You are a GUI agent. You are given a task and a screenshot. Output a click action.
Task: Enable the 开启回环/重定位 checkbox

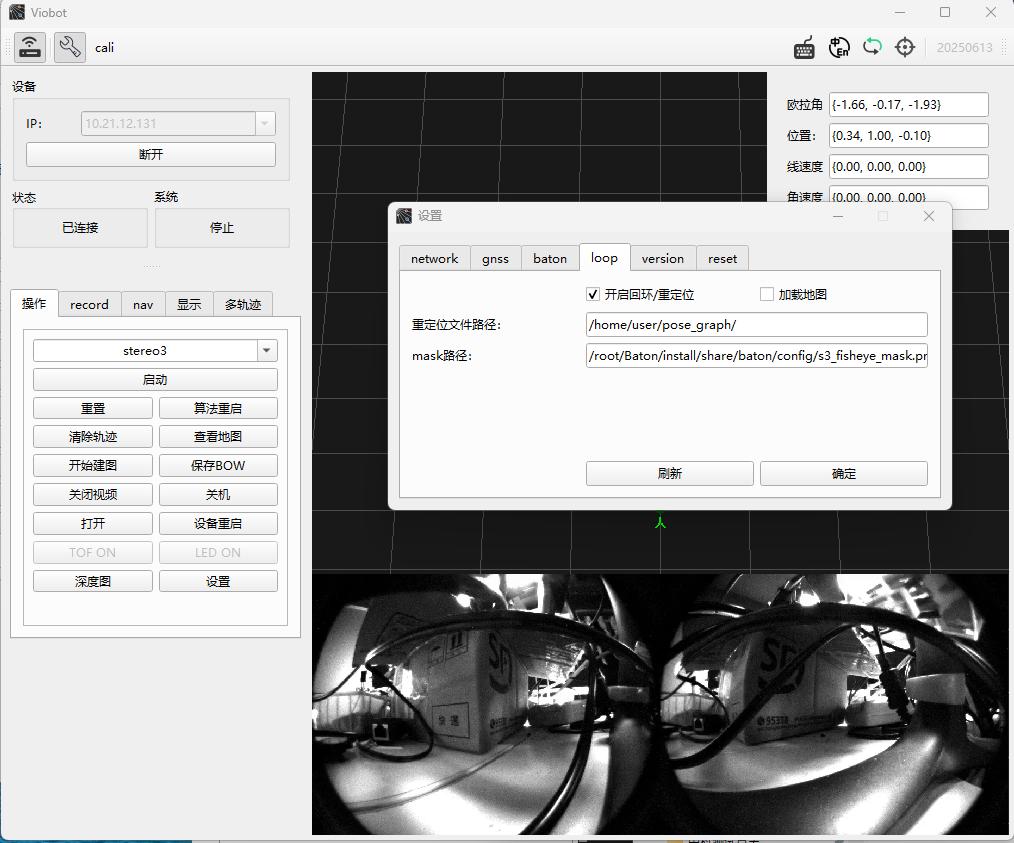tap(593, 295)
